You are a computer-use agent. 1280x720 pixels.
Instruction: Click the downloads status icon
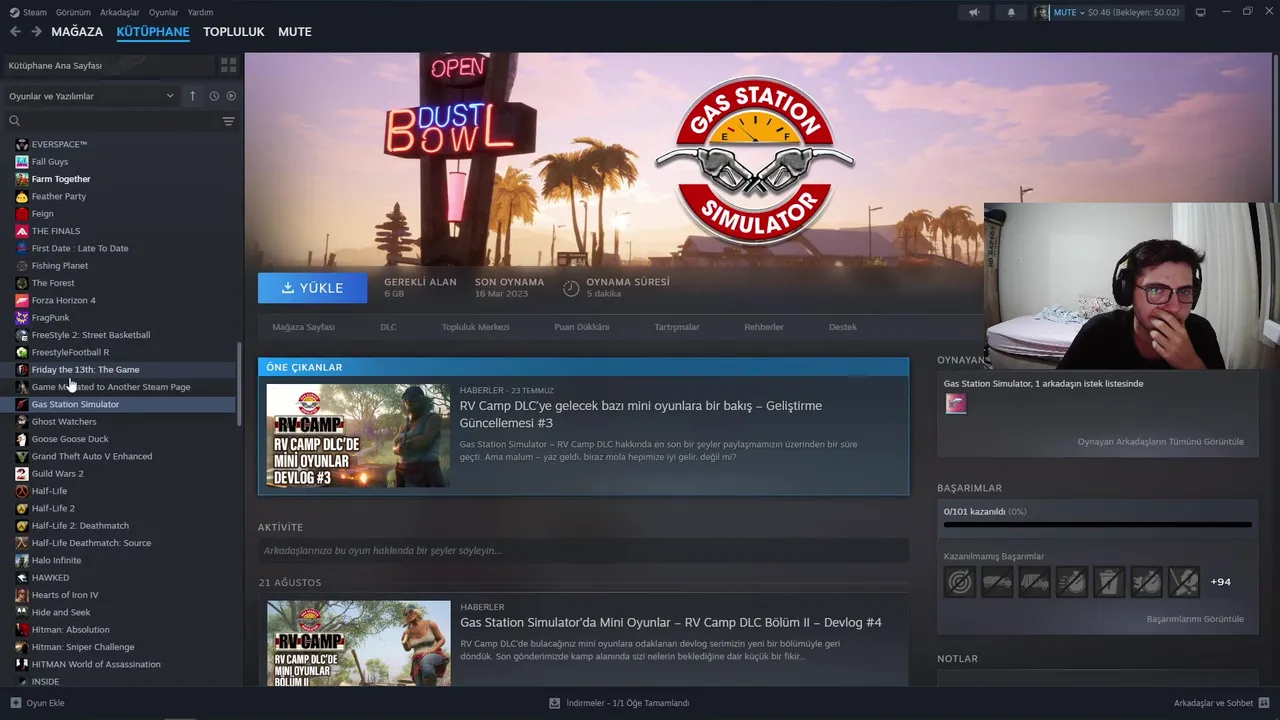coord(554,703)
